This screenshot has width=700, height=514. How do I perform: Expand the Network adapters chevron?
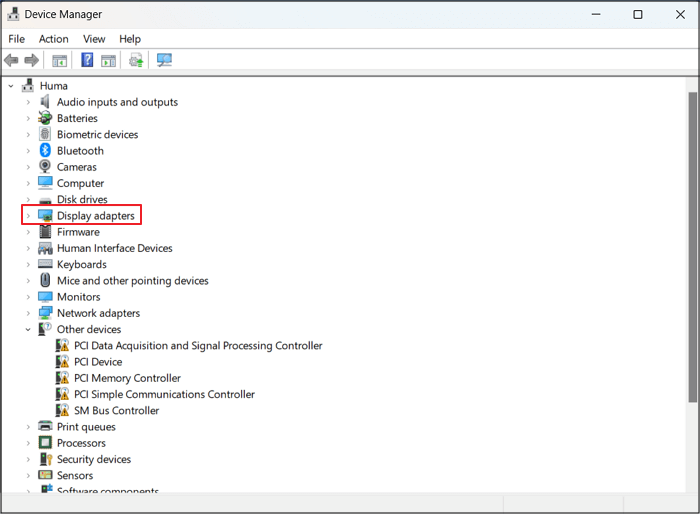tap(28, 313)
